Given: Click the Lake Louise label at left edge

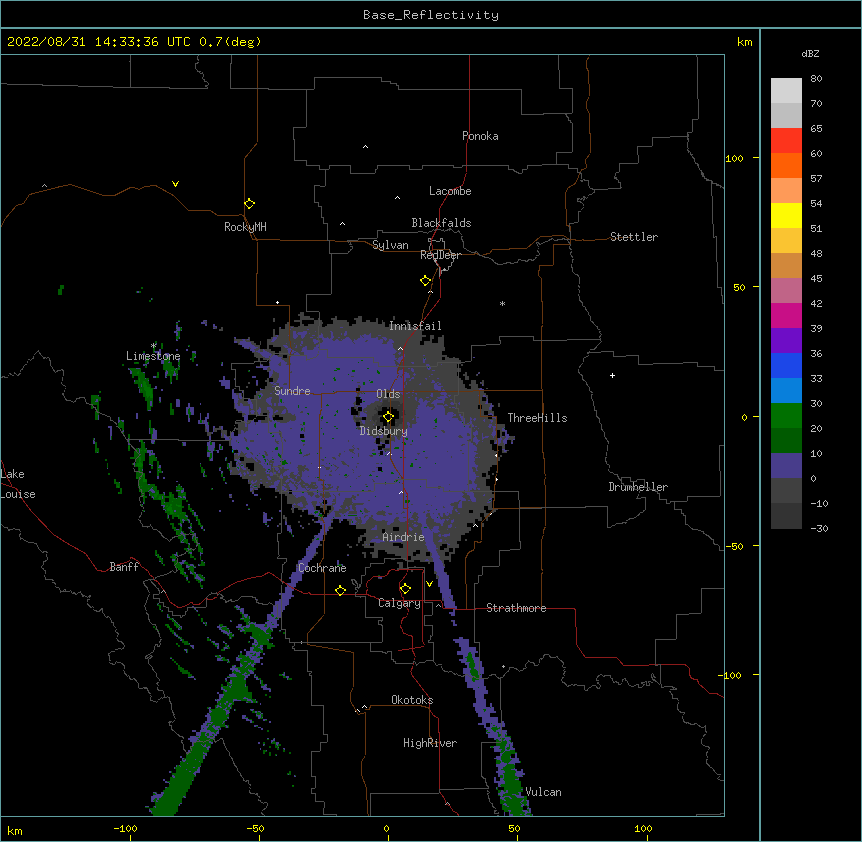Looking at the screenshot, I should [x=18, y=484].
